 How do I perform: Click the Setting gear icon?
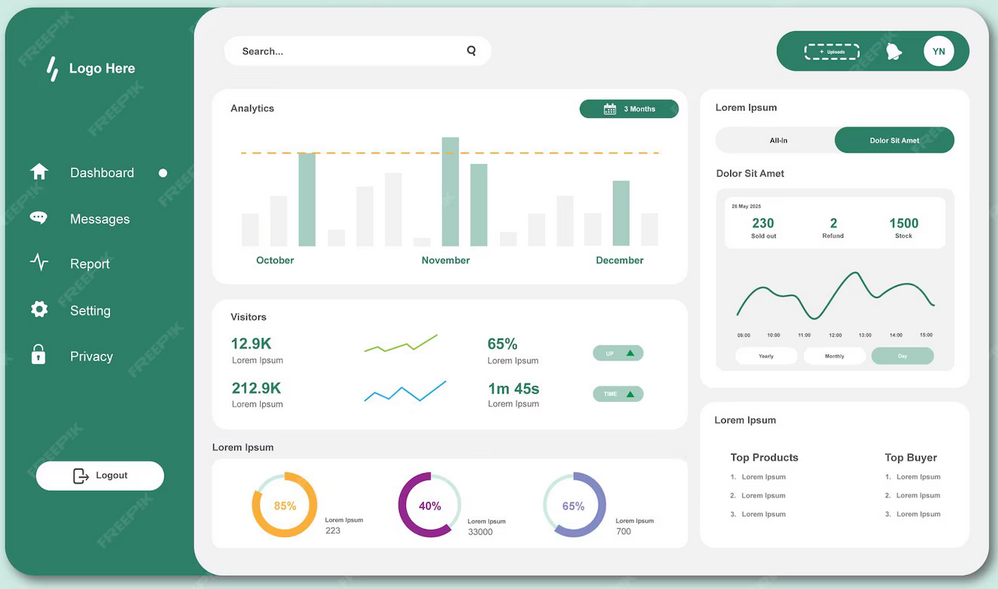[39, 310]
